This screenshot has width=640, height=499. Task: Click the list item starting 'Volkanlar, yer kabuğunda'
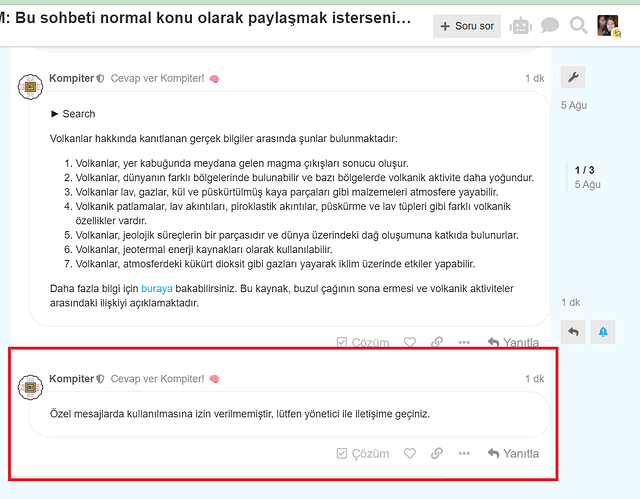pyautogui.click(x=242, y=164)
